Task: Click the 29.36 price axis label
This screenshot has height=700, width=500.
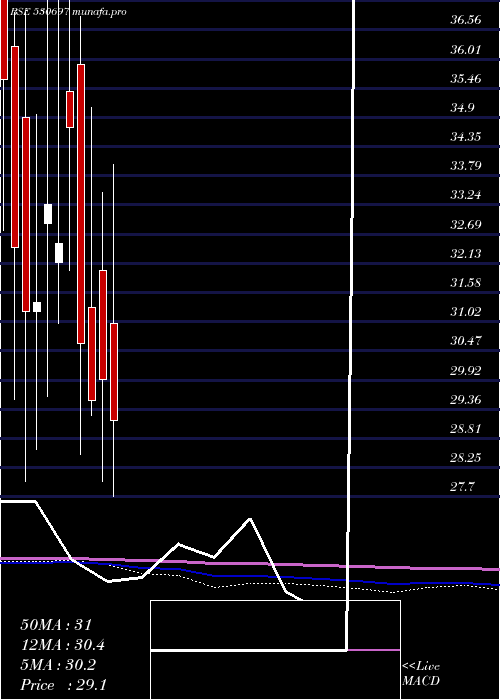Action: coord(465,400)
